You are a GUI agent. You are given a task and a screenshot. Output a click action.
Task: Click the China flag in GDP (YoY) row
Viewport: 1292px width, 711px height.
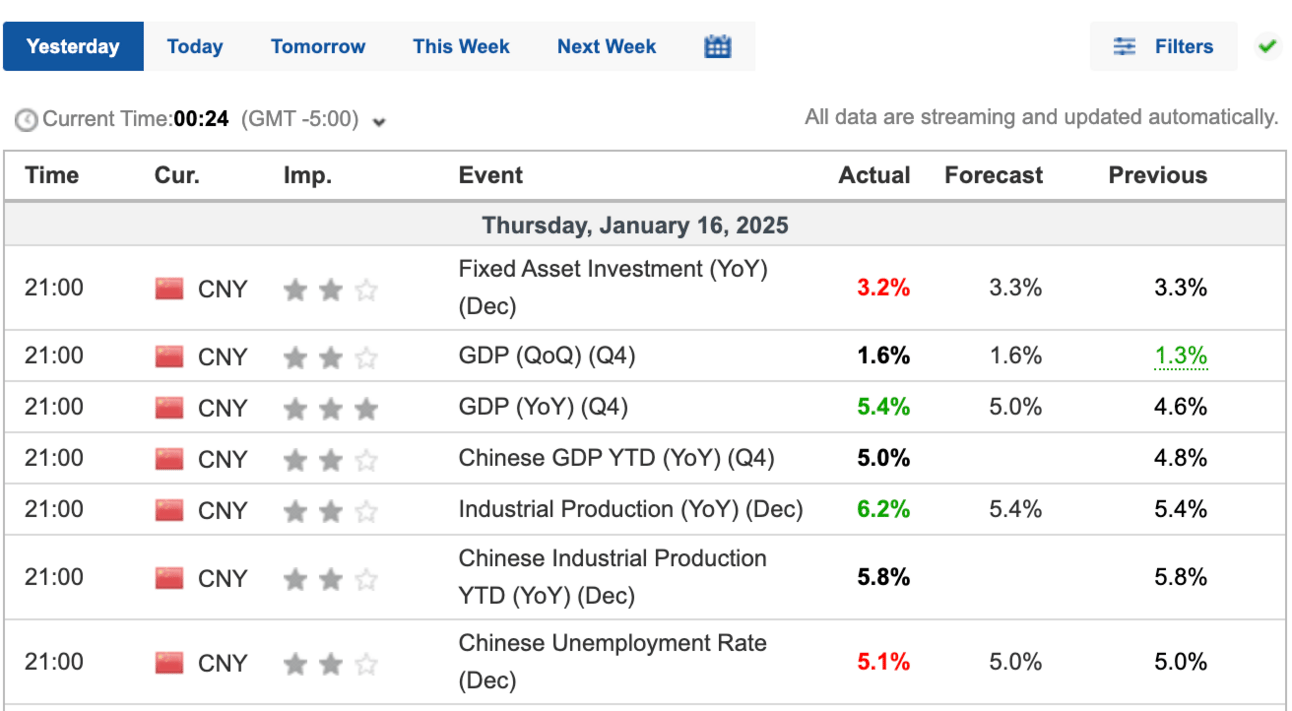tap(169, 408)
